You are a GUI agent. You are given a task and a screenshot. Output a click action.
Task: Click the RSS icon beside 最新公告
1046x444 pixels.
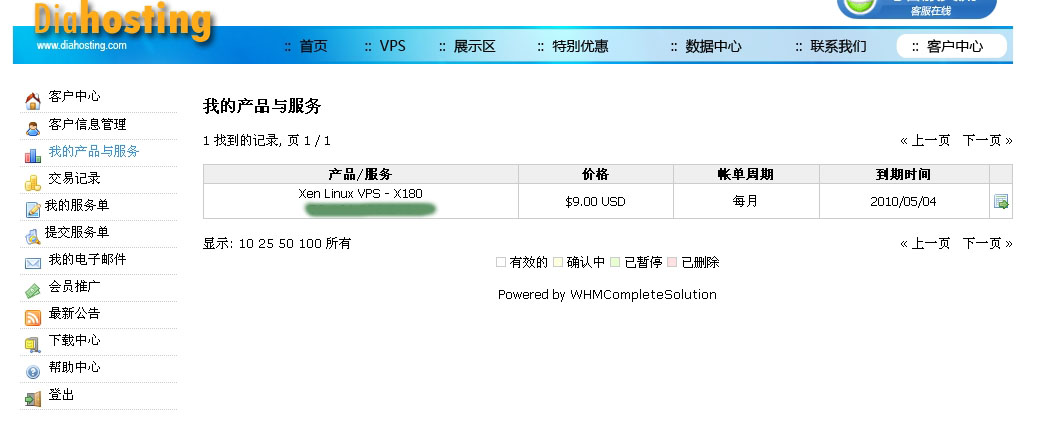(x=33, y=317)
